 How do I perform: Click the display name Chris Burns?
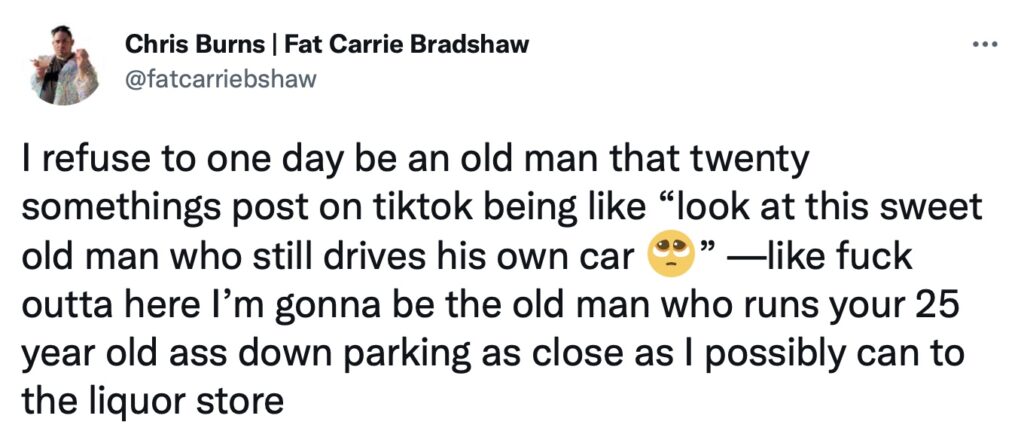(191, 45)
